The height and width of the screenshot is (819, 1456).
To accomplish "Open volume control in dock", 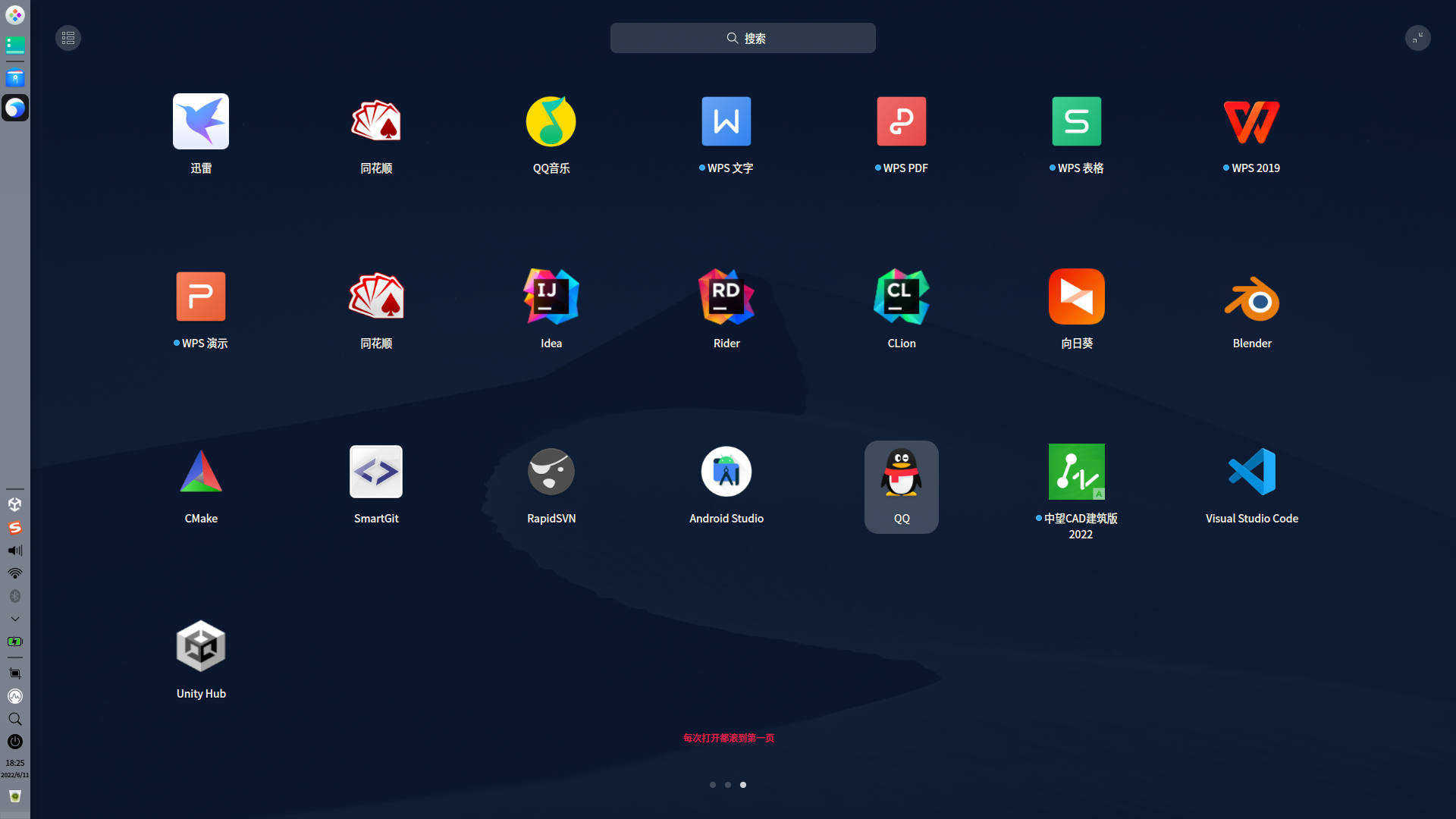I will [15, 551].
